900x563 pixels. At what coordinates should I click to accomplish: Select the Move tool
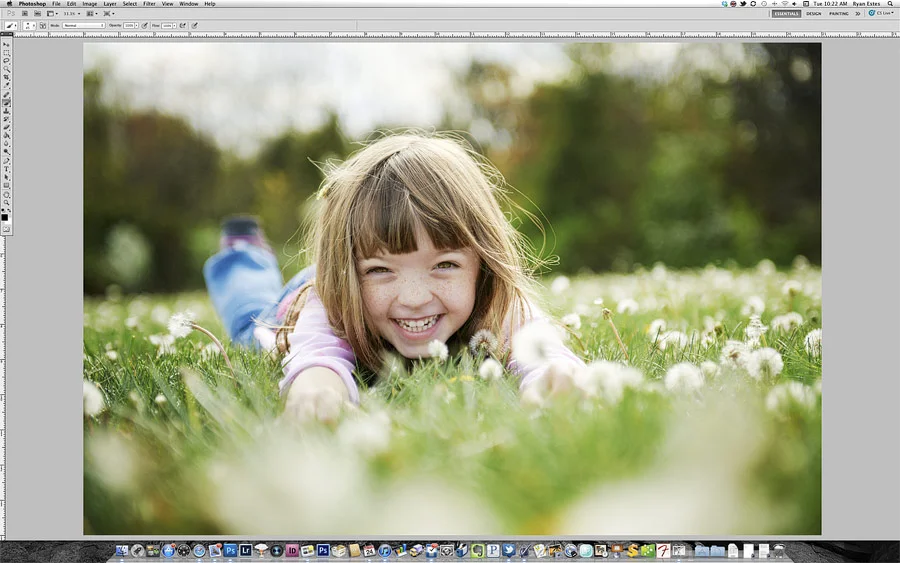pyautogui.click(x=6, y=44)
